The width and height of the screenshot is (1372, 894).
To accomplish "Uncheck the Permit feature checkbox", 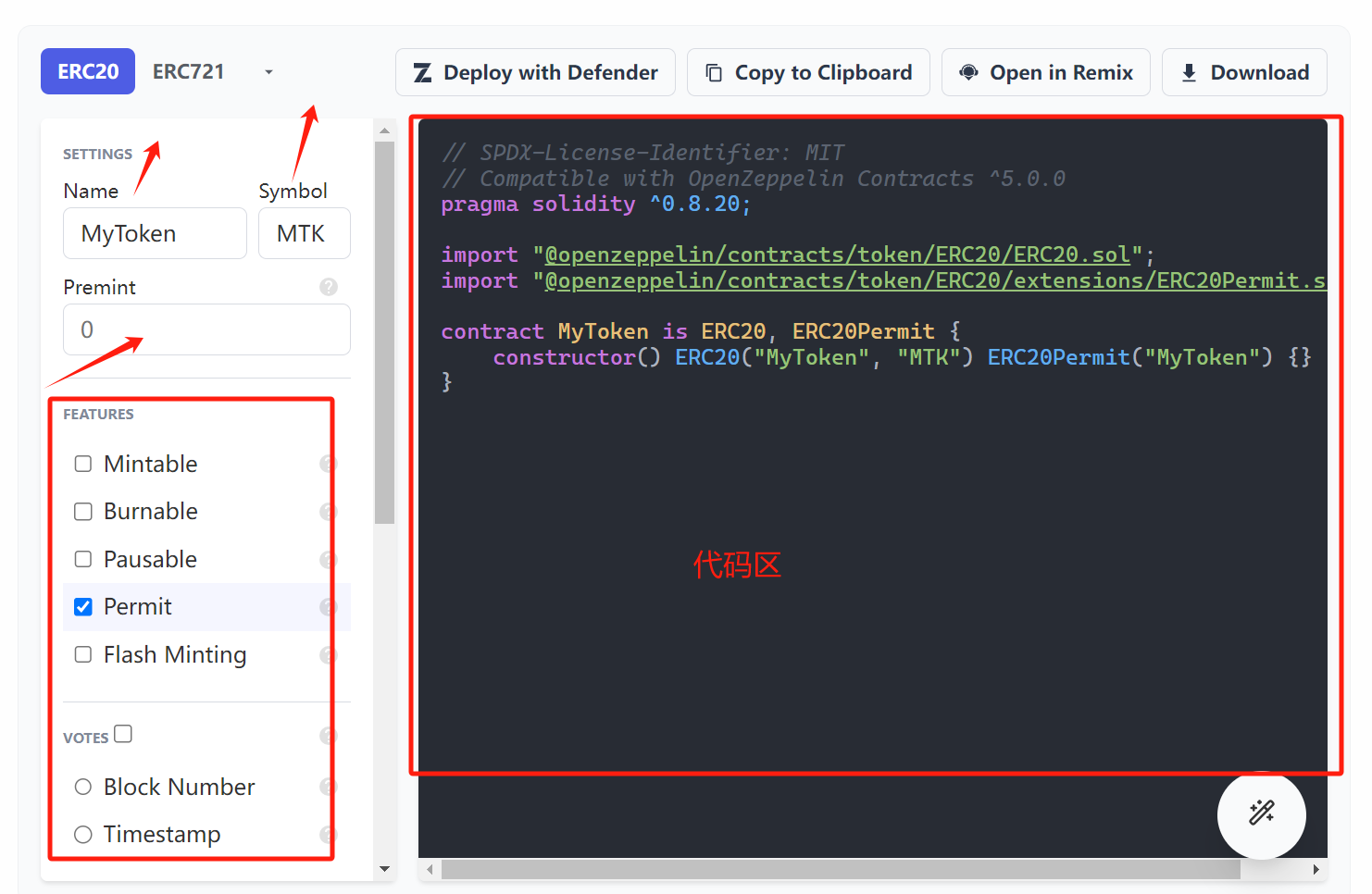I will (83, 607).
